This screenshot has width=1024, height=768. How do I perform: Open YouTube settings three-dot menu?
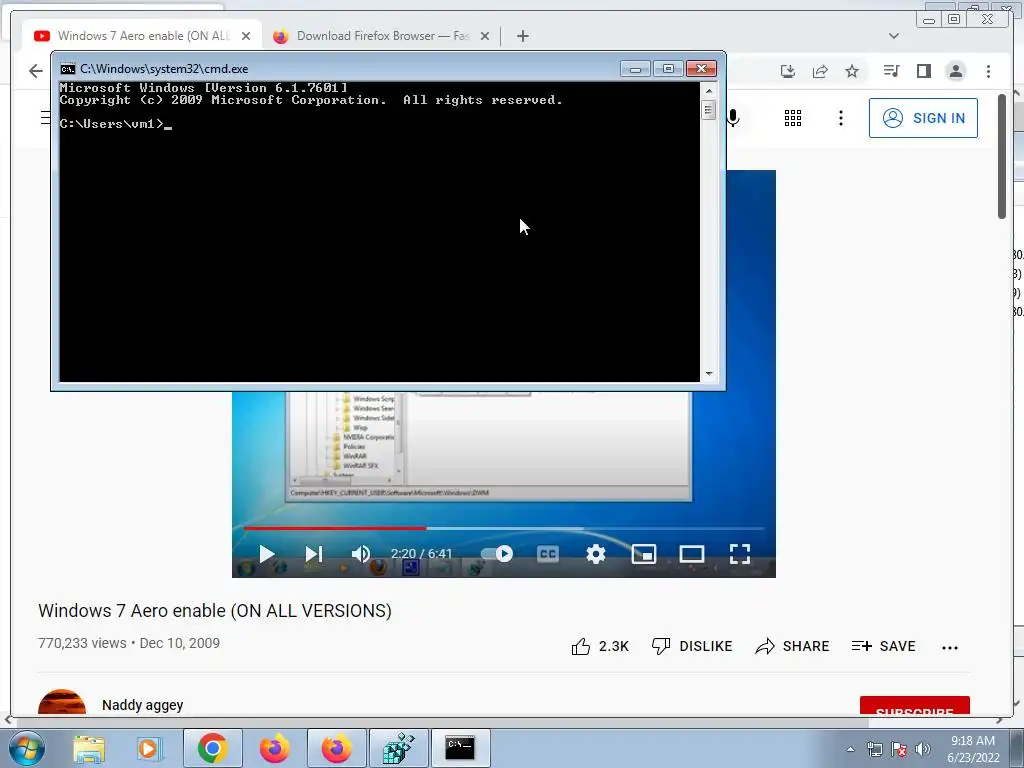click(x=840, y=118)
